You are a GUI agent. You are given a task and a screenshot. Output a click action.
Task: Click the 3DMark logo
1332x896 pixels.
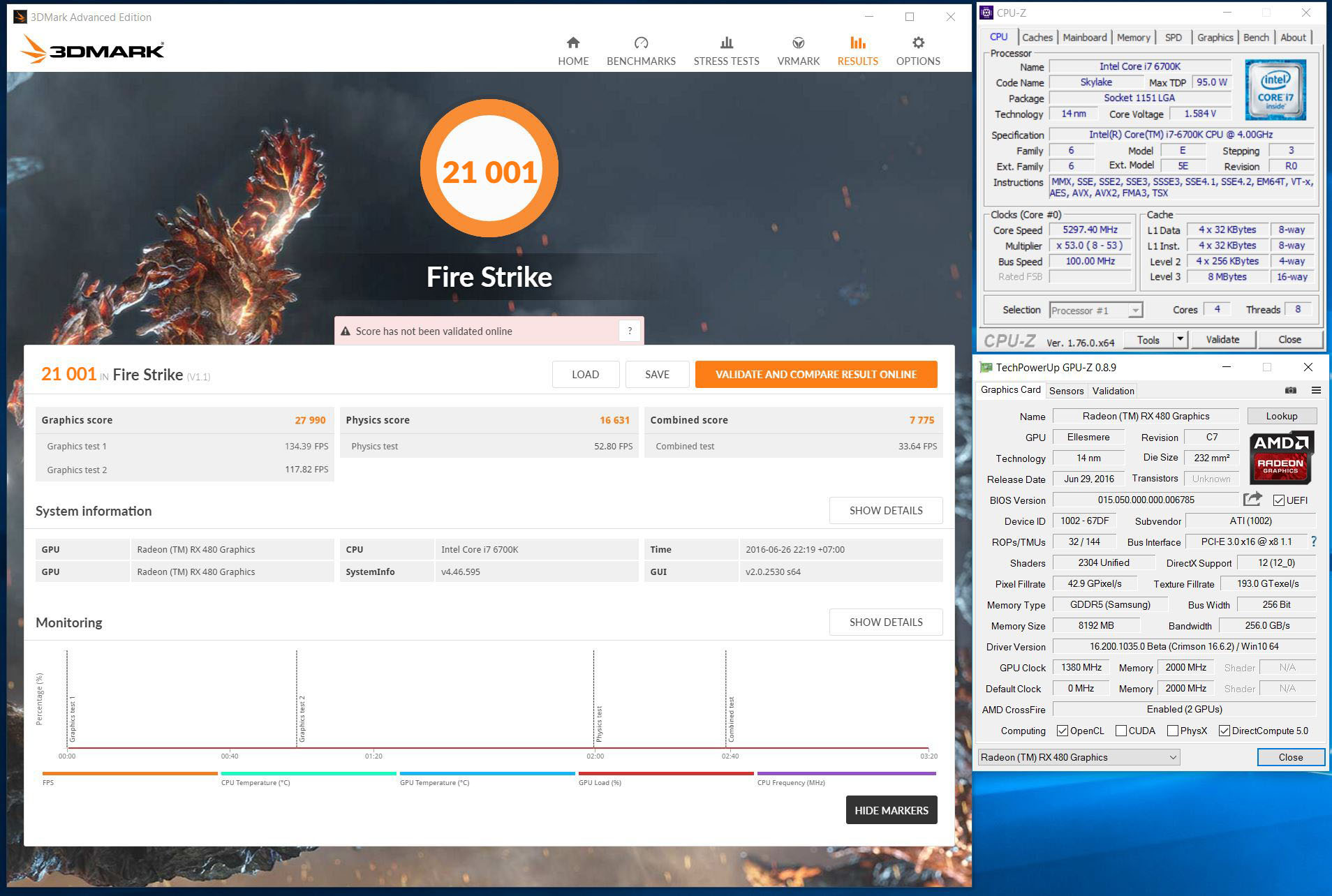click(x=92, y=49)
